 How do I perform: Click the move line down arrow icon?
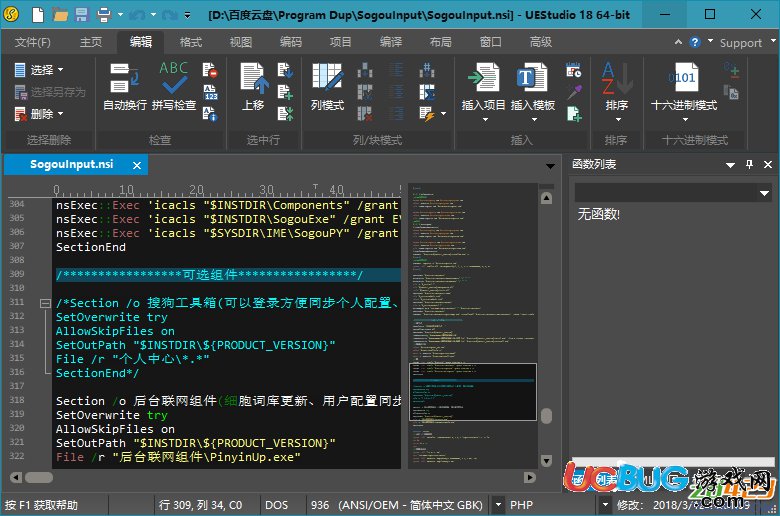pyautogui.click(x=285, y=70)
